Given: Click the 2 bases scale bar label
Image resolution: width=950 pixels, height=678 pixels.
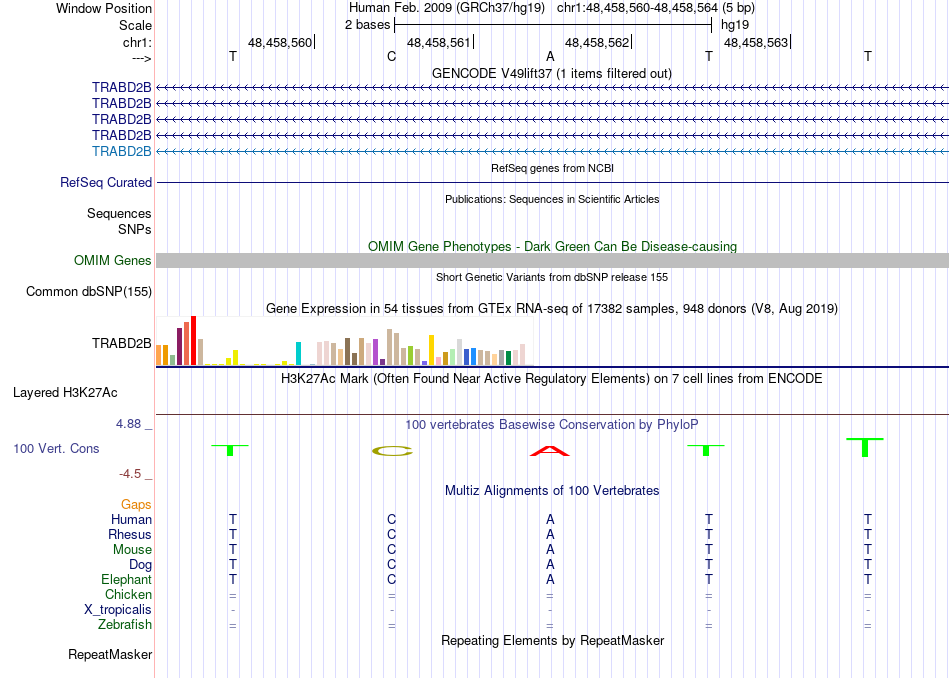Looking at the screenshot, I should click(x=367, y=25).
